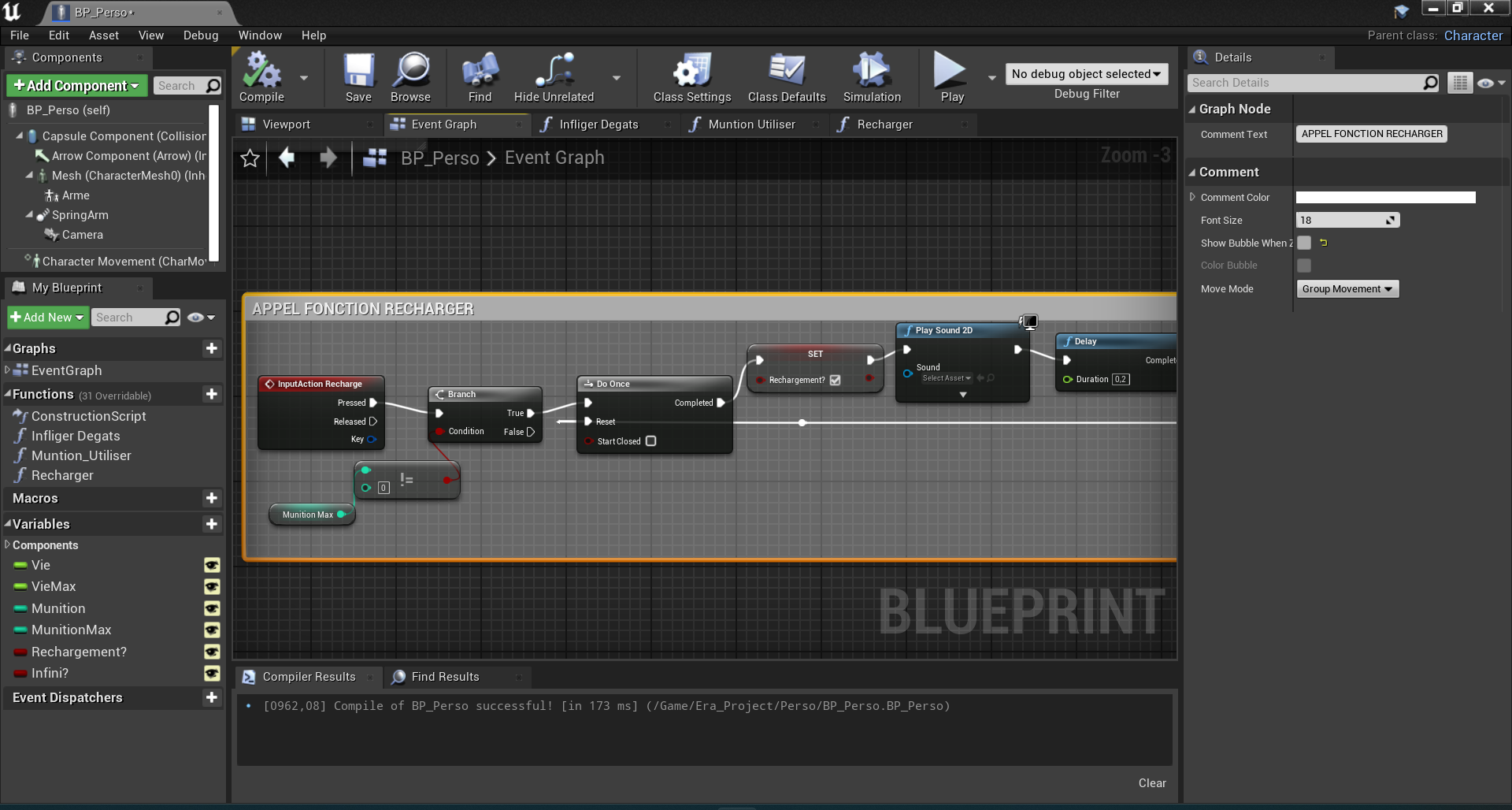This screenshot has width=1512, height=810.
Task: Save the BP_Perso blueprint
Action: point(358,77)
